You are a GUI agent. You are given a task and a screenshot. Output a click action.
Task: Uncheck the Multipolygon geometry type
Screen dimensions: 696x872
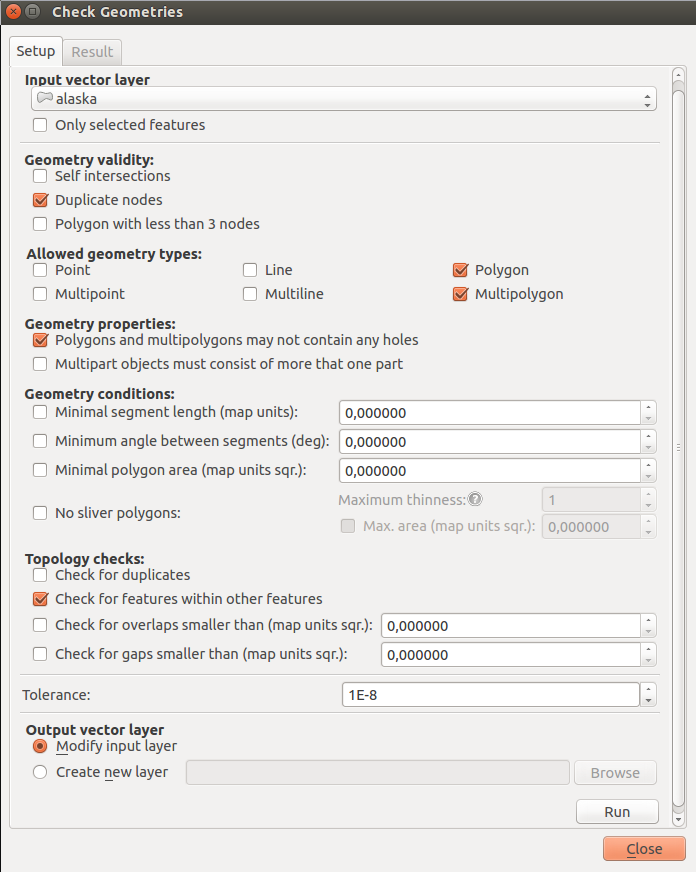pyautogui.click(x=460, y=294)
